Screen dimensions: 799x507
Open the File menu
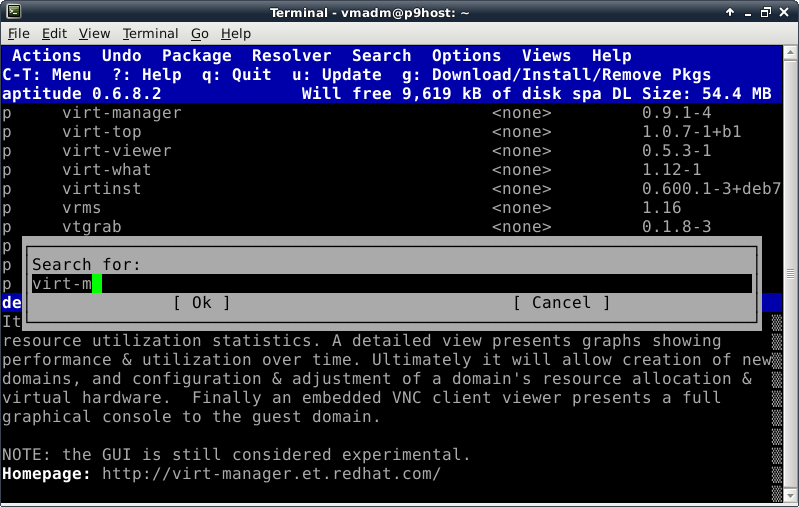coord(19,34)
